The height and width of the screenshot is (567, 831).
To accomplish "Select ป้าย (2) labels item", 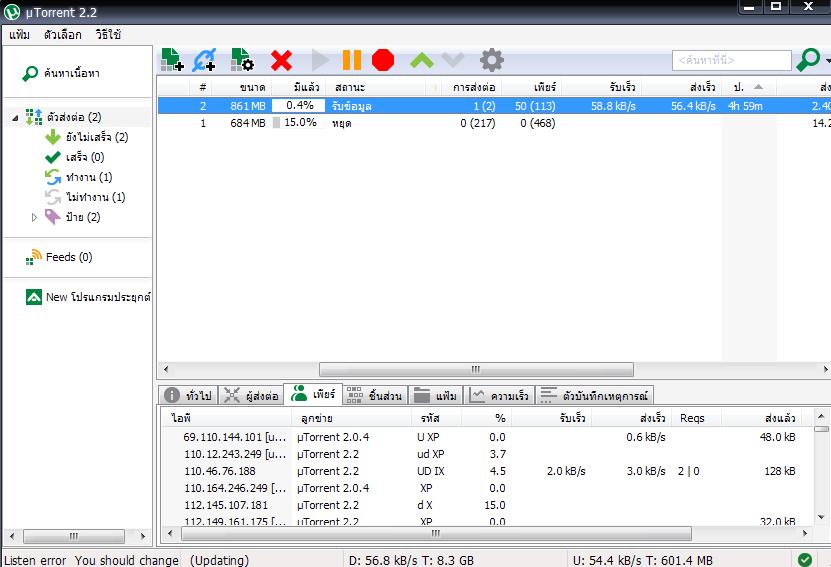I will pos(83,217).
